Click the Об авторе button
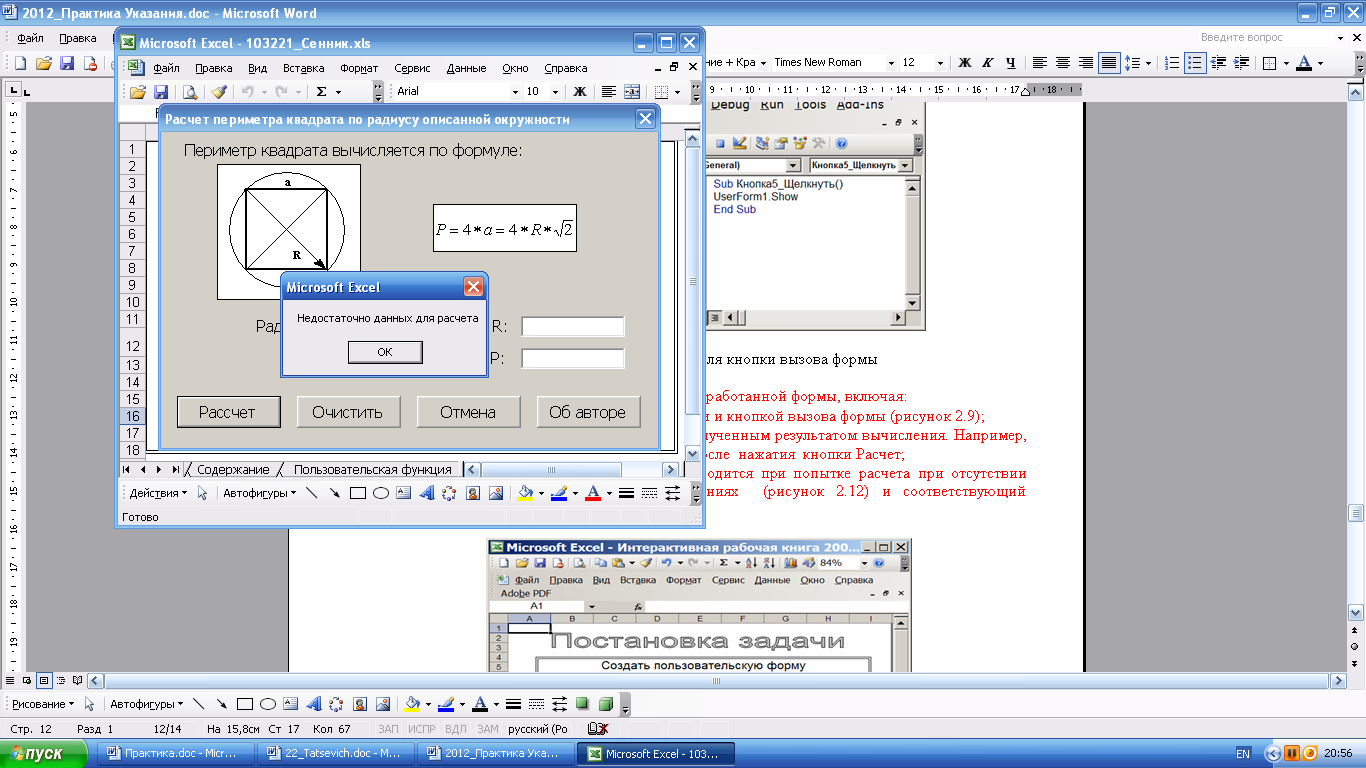1366x768 pixels. point(588,412)
